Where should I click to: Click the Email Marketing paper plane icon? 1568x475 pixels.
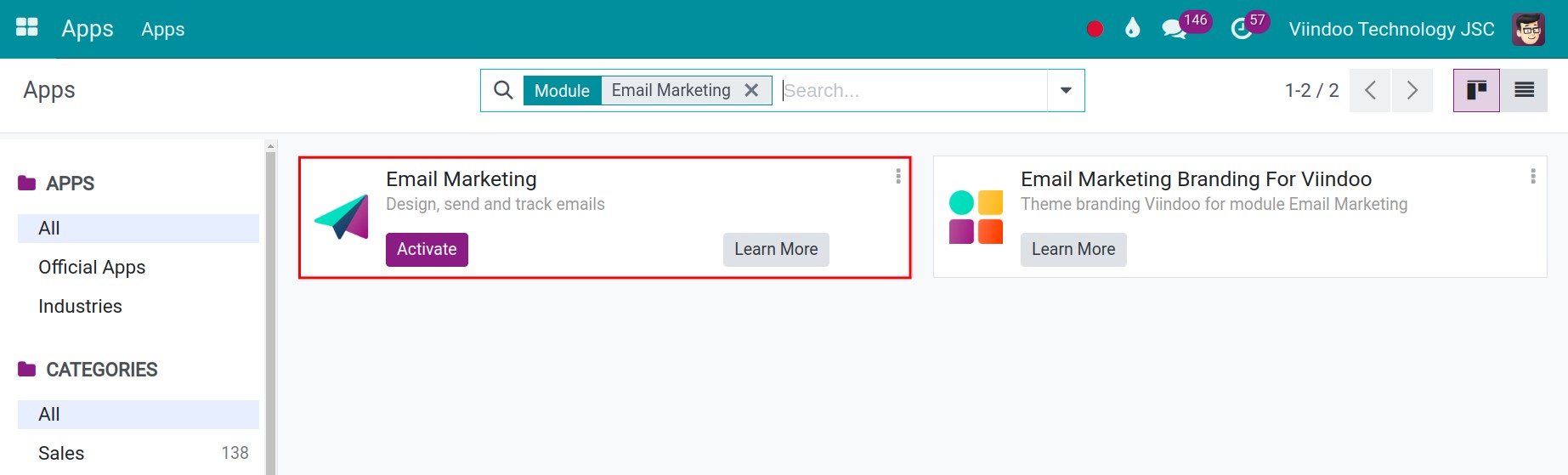342,217
